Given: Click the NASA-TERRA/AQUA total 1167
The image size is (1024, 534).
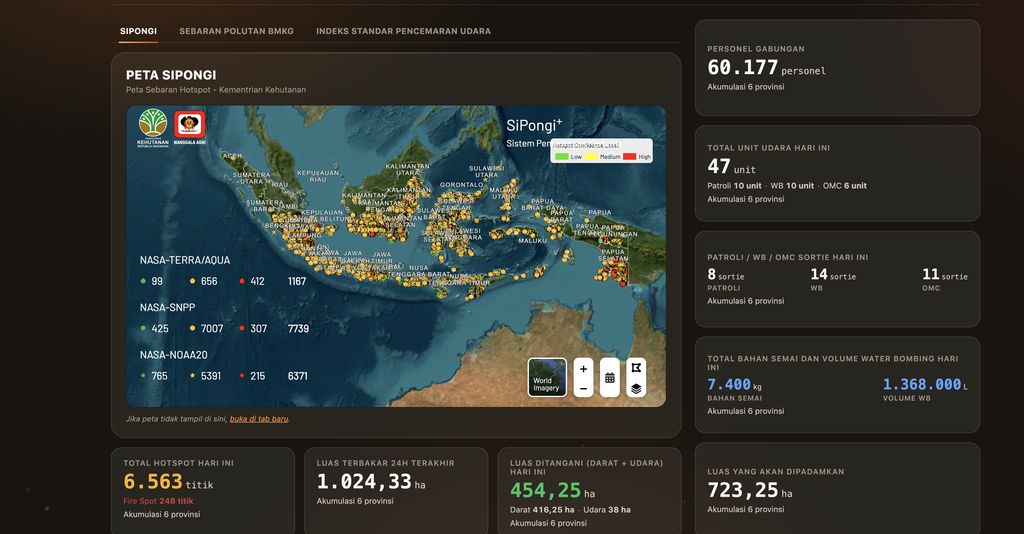Looking at the screenshot, I should (297, 281).
